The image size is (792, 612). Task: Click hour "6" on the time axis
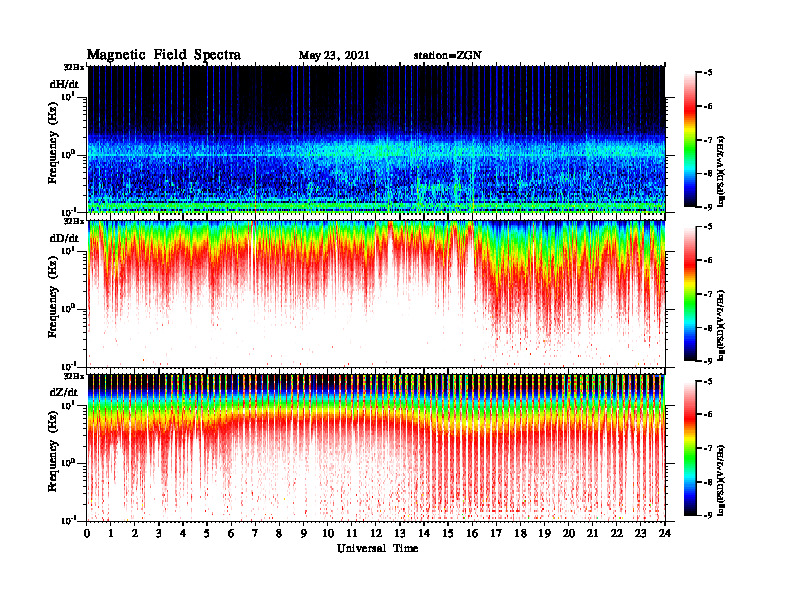pos(231,534)
